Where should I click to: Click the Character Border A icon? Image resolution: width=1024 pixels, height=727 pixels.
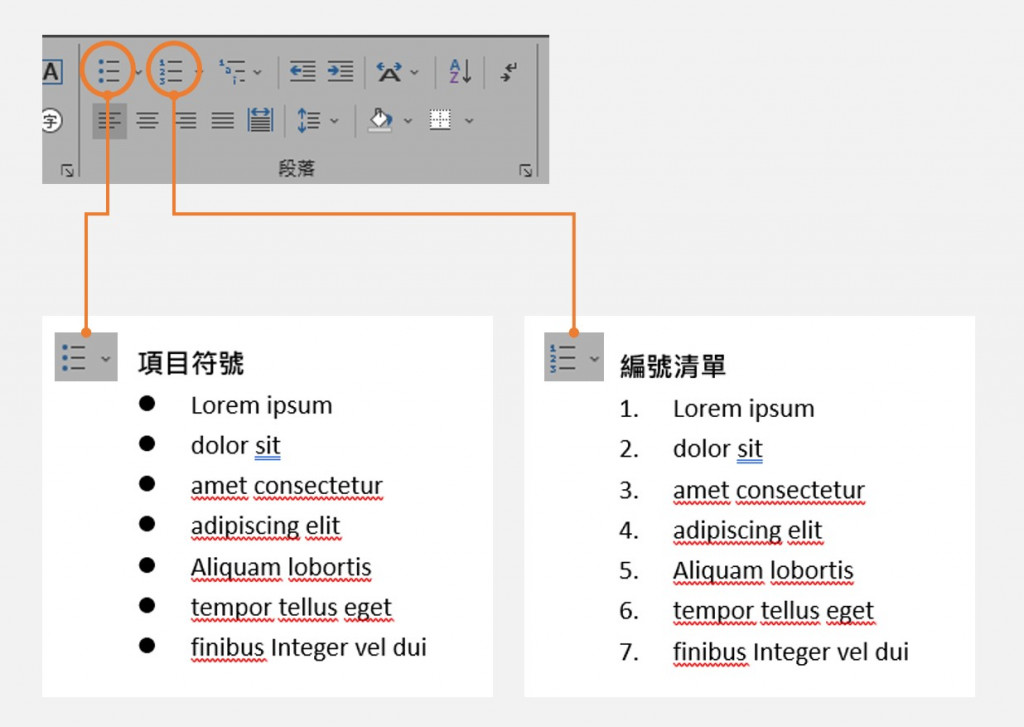pyautogui.click(x=52, y=72)
